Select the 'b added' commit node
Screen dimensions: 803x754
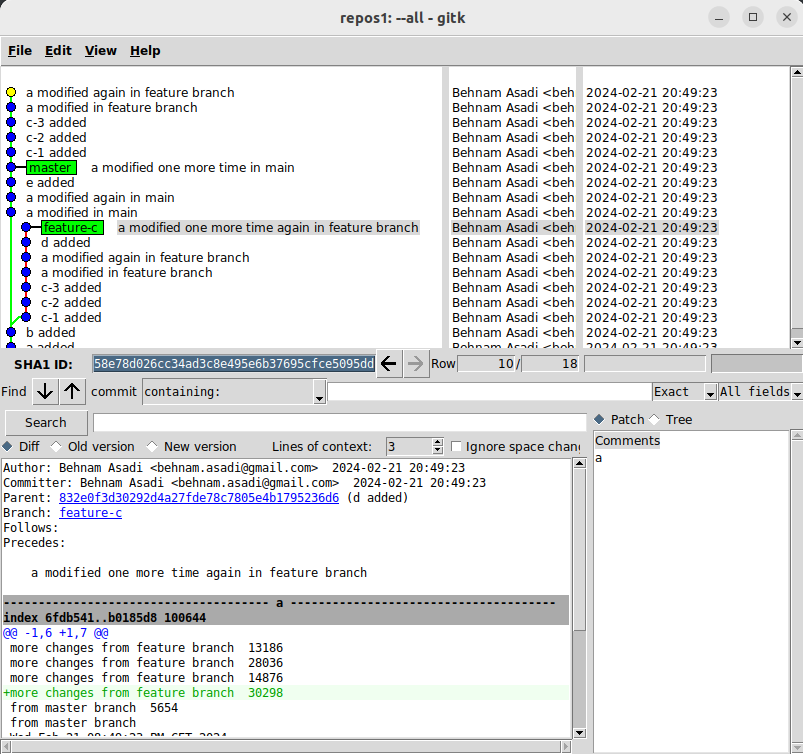(x=11, y=332)
